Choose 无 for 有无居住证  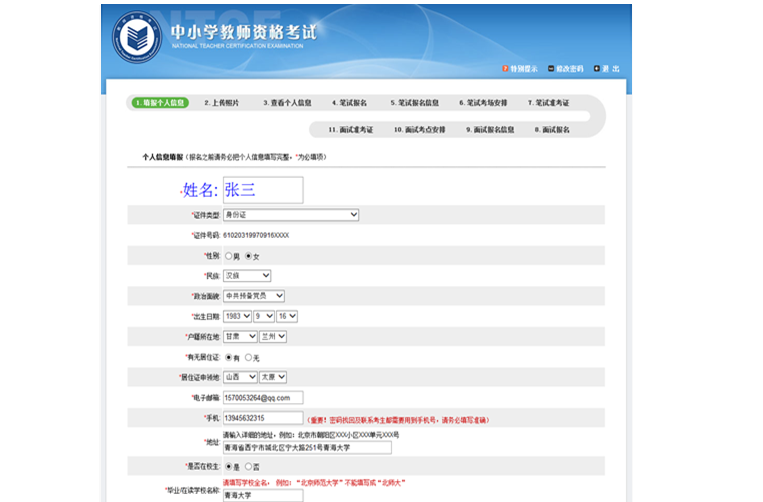(249, 357)
